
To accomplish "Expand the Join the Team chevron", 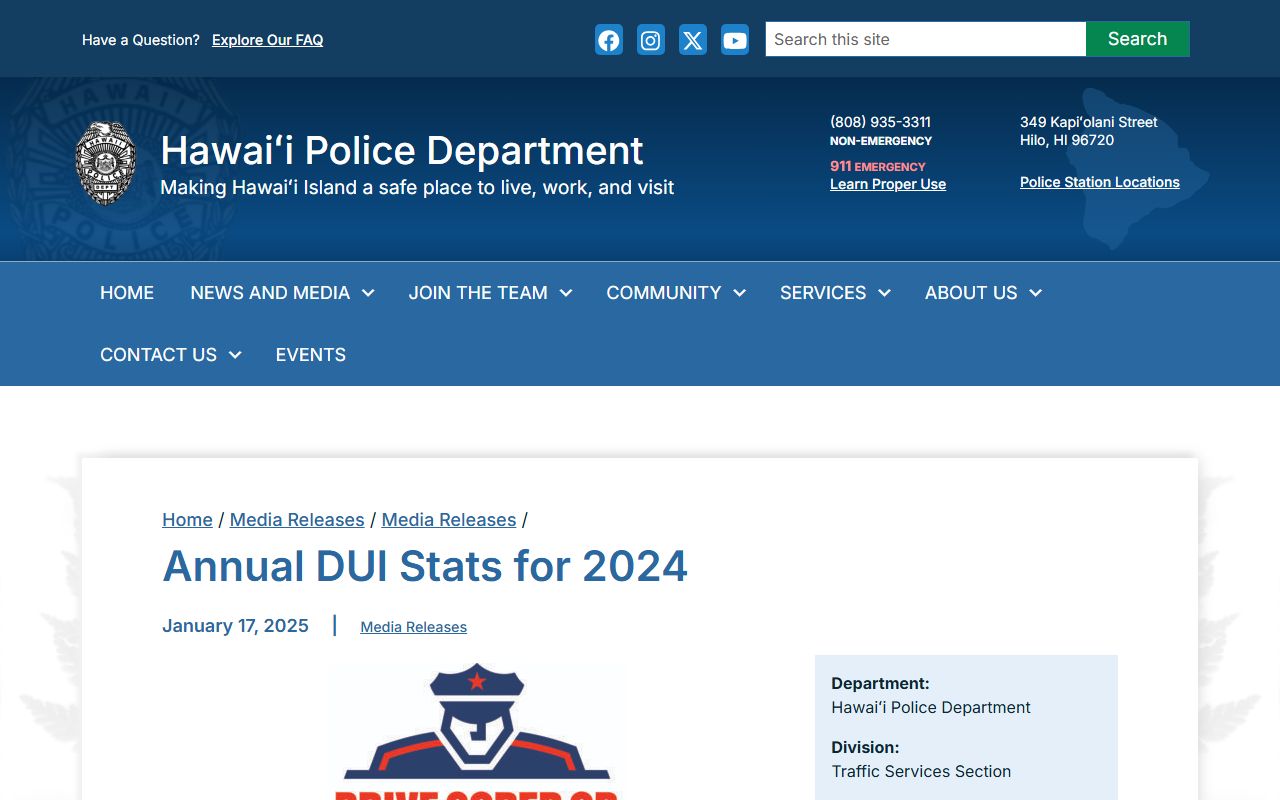I will (x=566, y=293).
